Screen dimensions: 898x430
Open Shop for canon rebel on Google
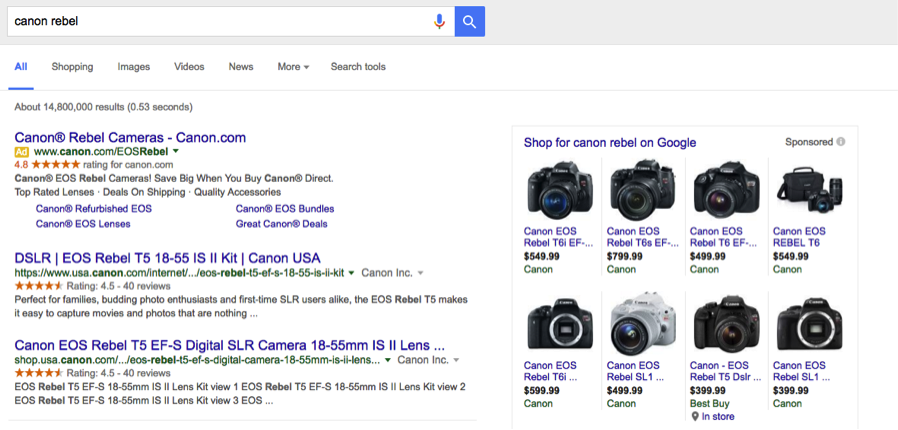[x=610, y=143]
